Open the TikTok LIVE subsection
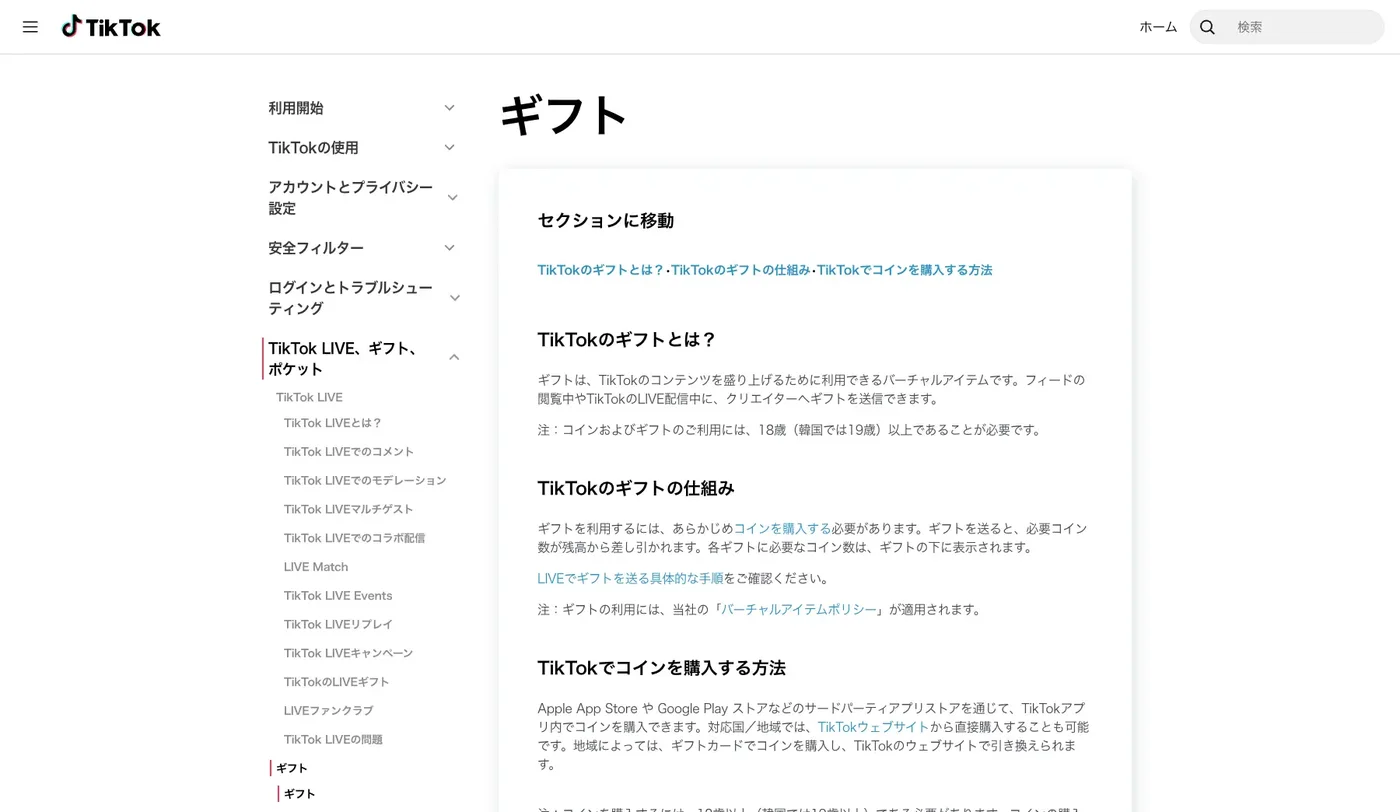 (x=309, y=397)
